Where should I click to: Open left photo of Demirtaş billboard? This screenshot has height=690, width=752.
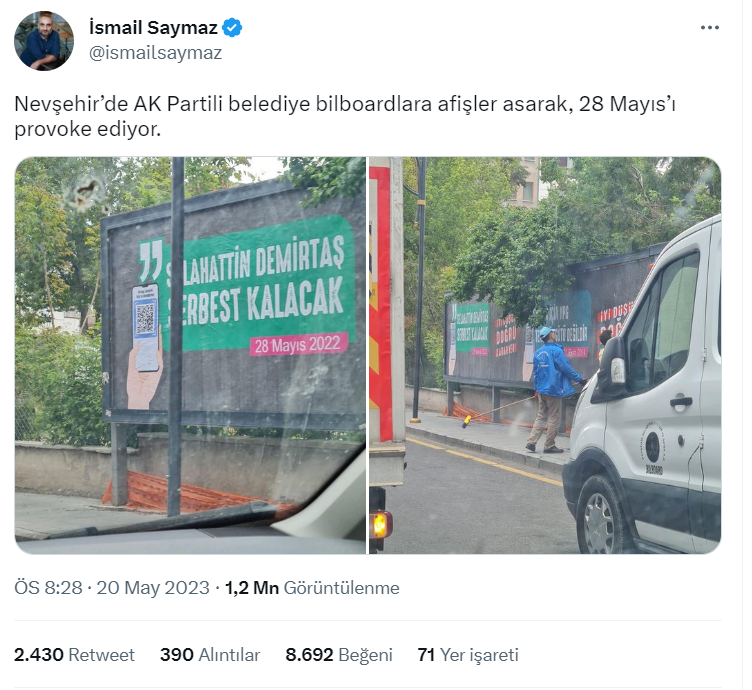coord(190,355)
